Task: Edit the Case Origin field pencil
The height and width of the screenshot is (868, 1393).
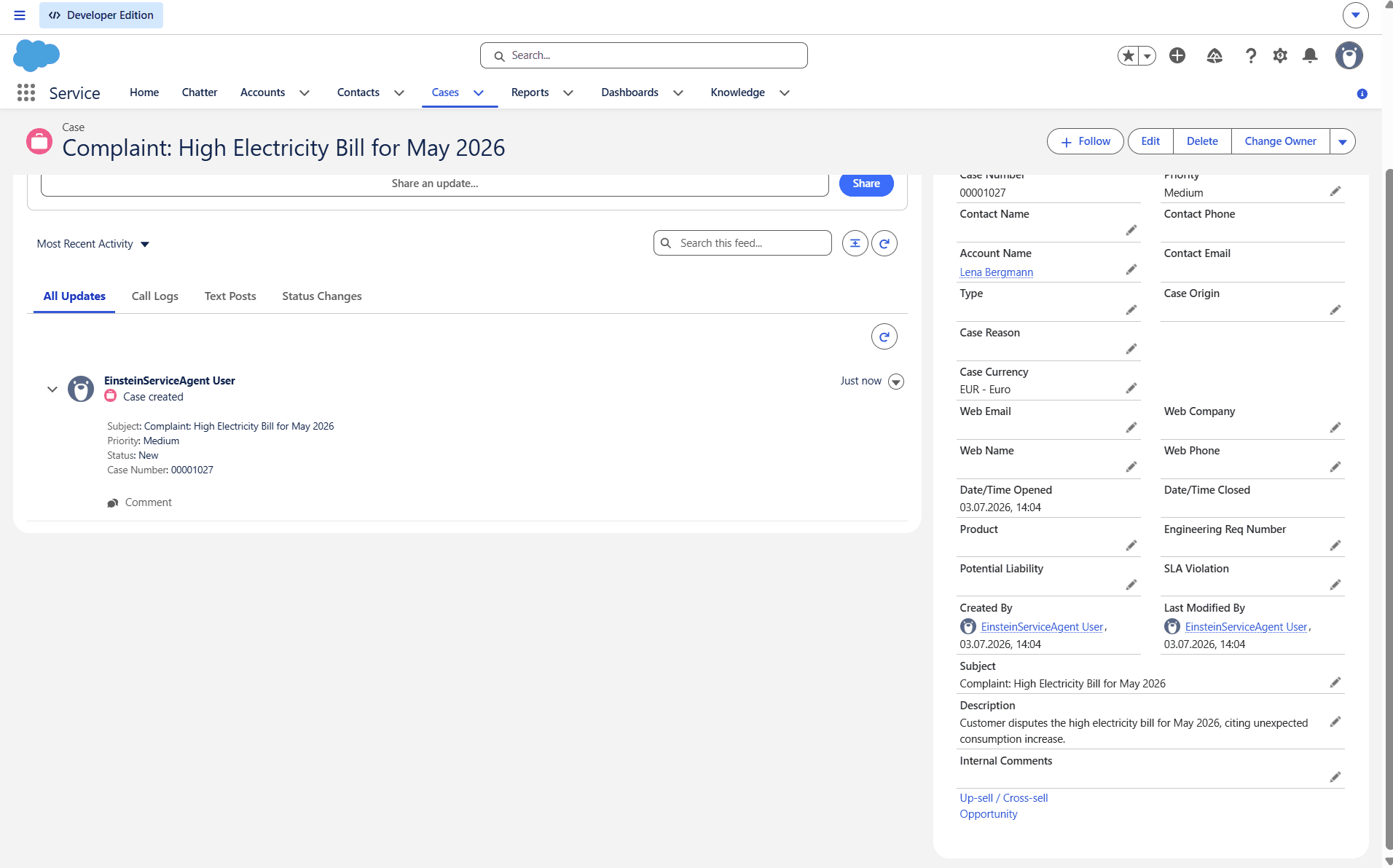Action: tap(1335, 310)
